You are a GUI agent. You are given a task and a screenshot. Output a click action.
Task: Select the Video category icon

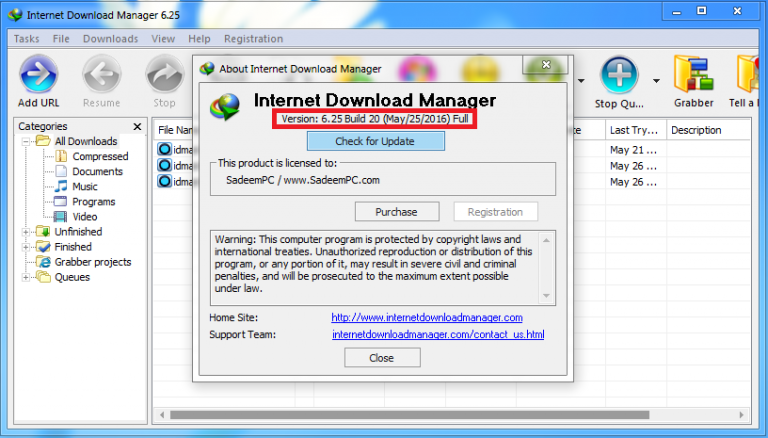pyautogui.click(x=61, y=217)
